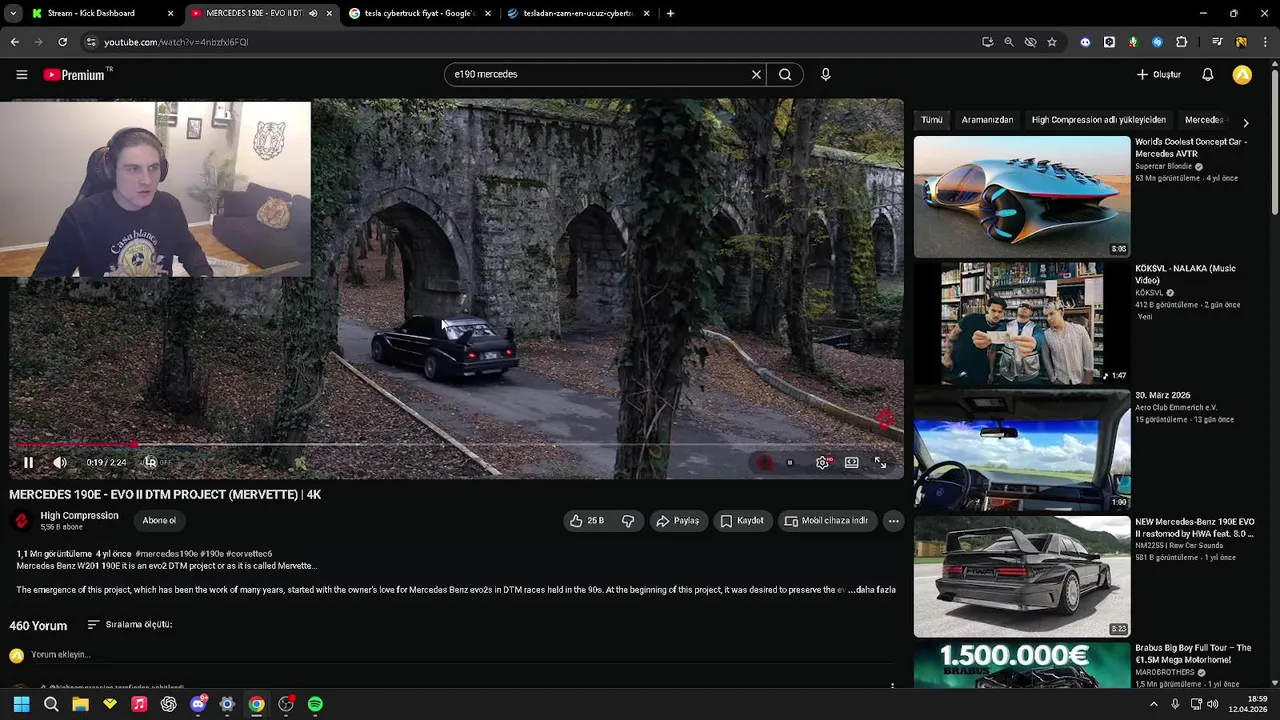Open File Explorer from the taskbar
This screenshot has width=1280, height=720.
[80, 704]
